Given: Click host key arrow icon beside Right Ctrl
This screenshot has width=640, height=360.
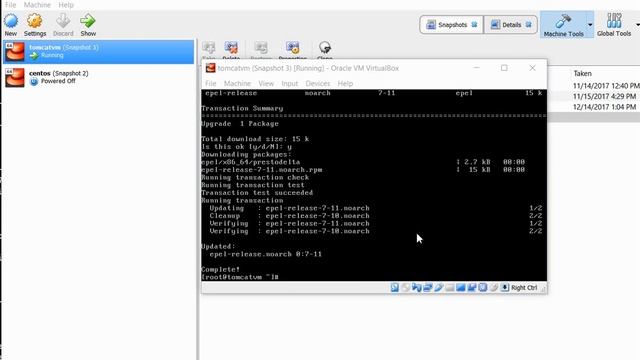Looking at the screenshot, I should pos(504,287).
